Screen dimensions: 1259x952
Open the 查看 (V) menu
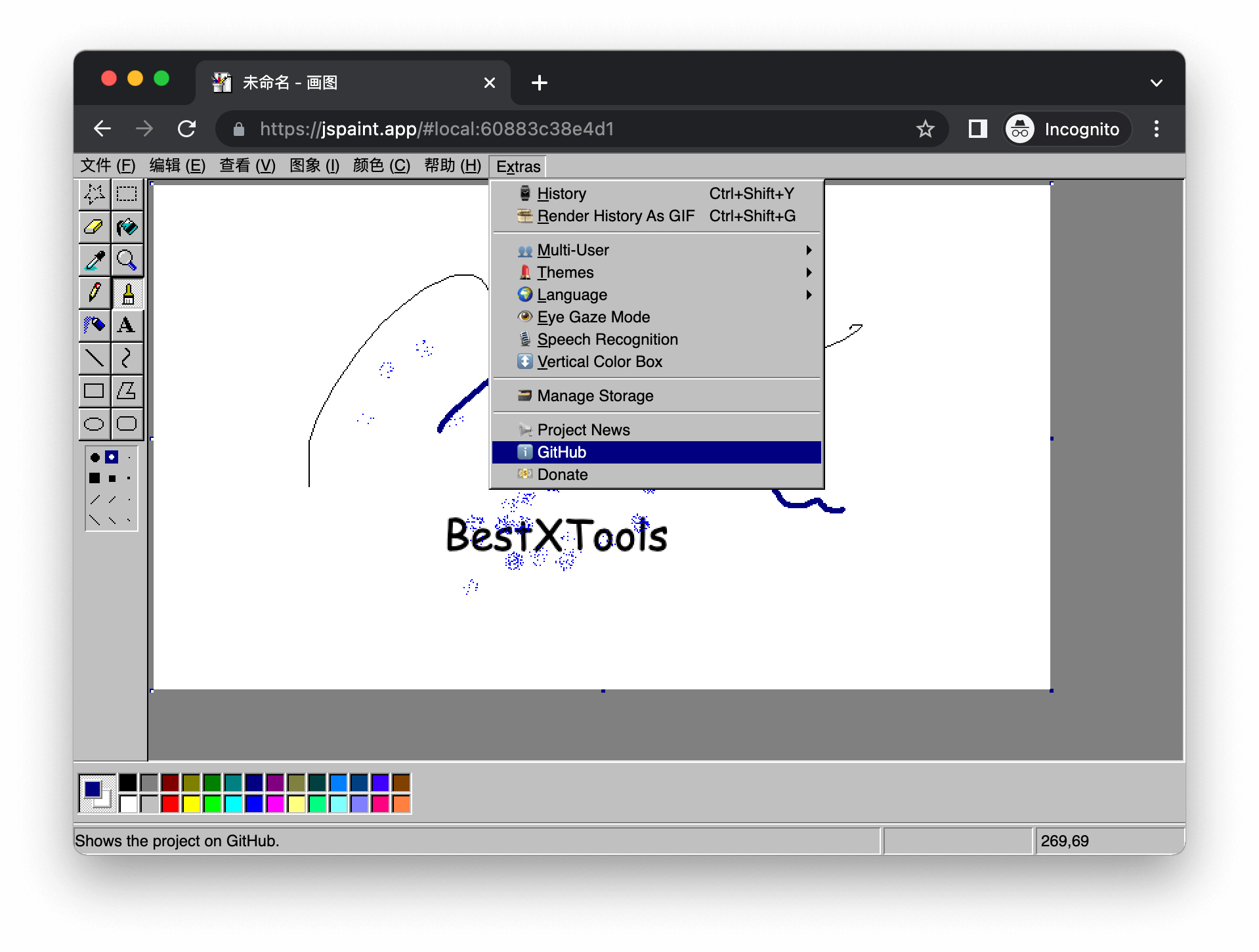point(247,166)
